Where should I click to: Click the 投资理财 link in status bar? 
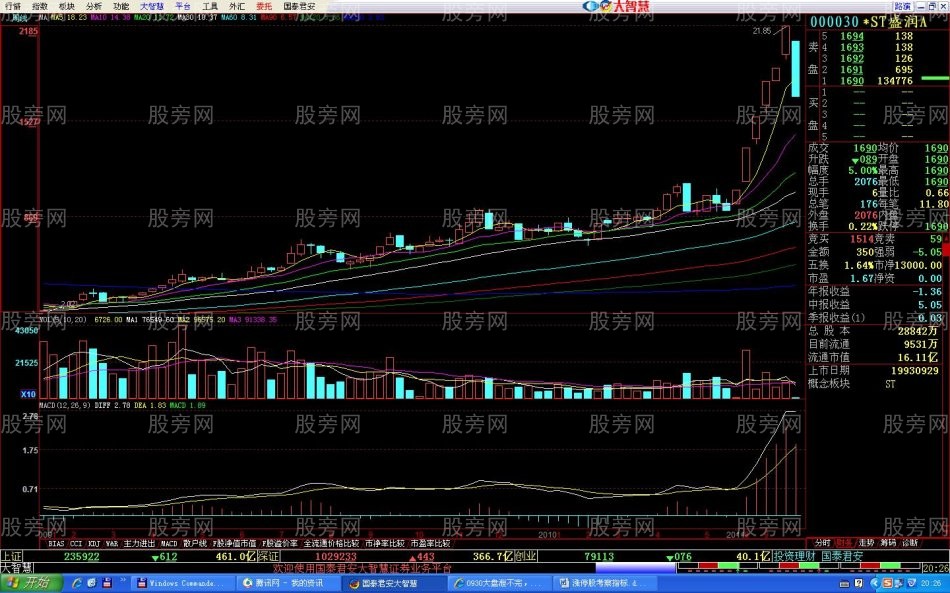click(794, 556)
